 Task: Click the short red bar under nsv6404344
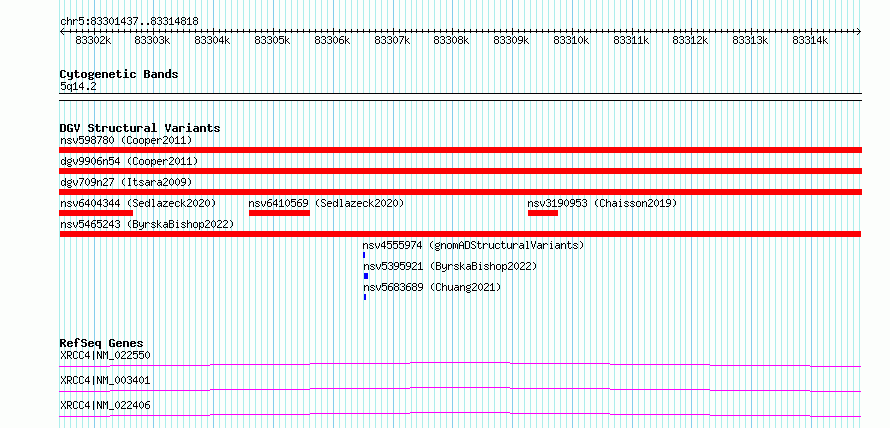[96, 213]
